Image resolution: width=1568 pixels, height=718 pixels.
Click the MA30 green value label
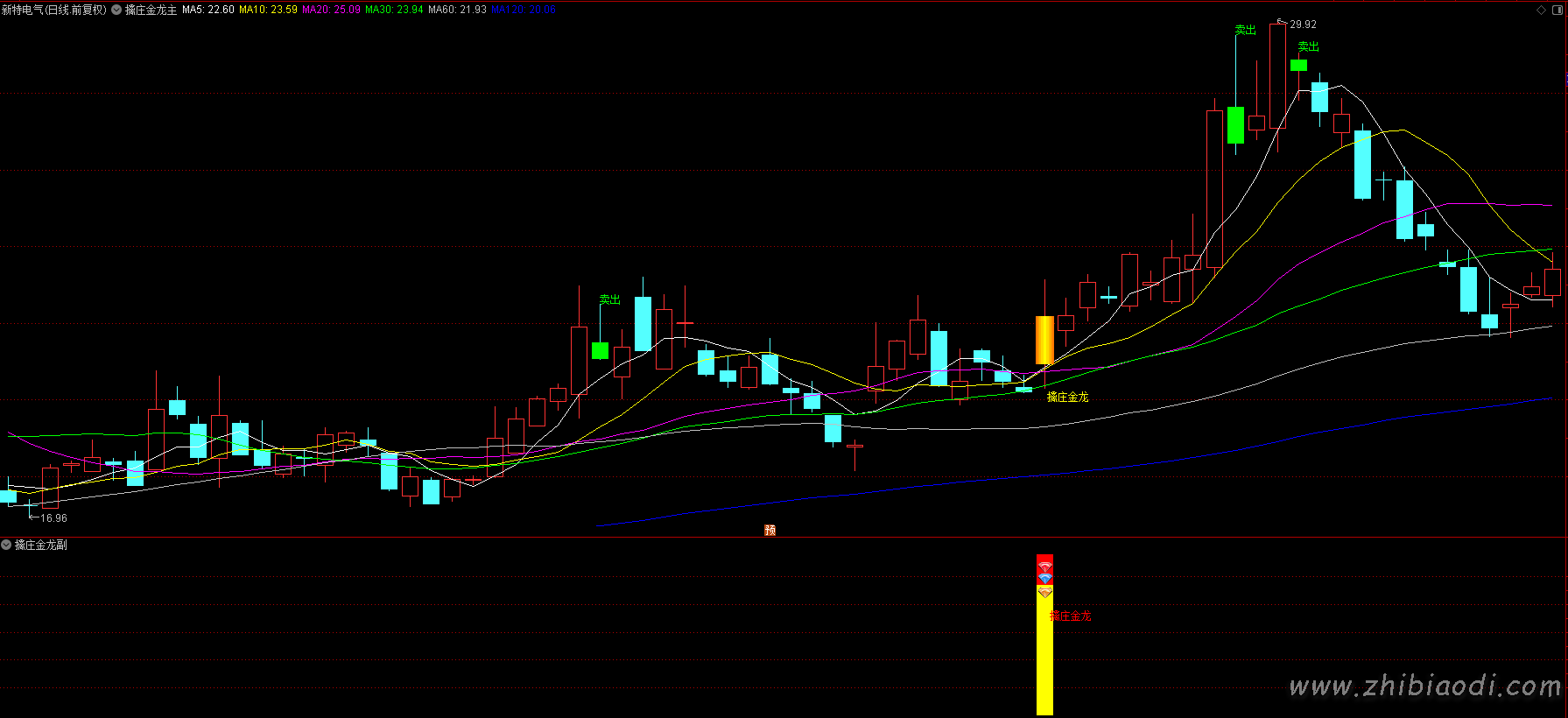pos(394,10)
